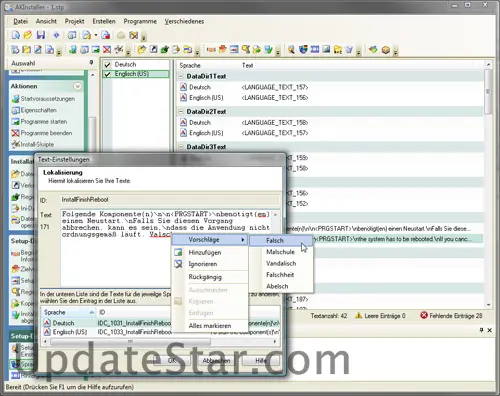This screenshot has width=500, height=396.
Task: Select the Deutsch IDC_1031 dialog row
Action: pyautogui.click(x=161, y=323)
